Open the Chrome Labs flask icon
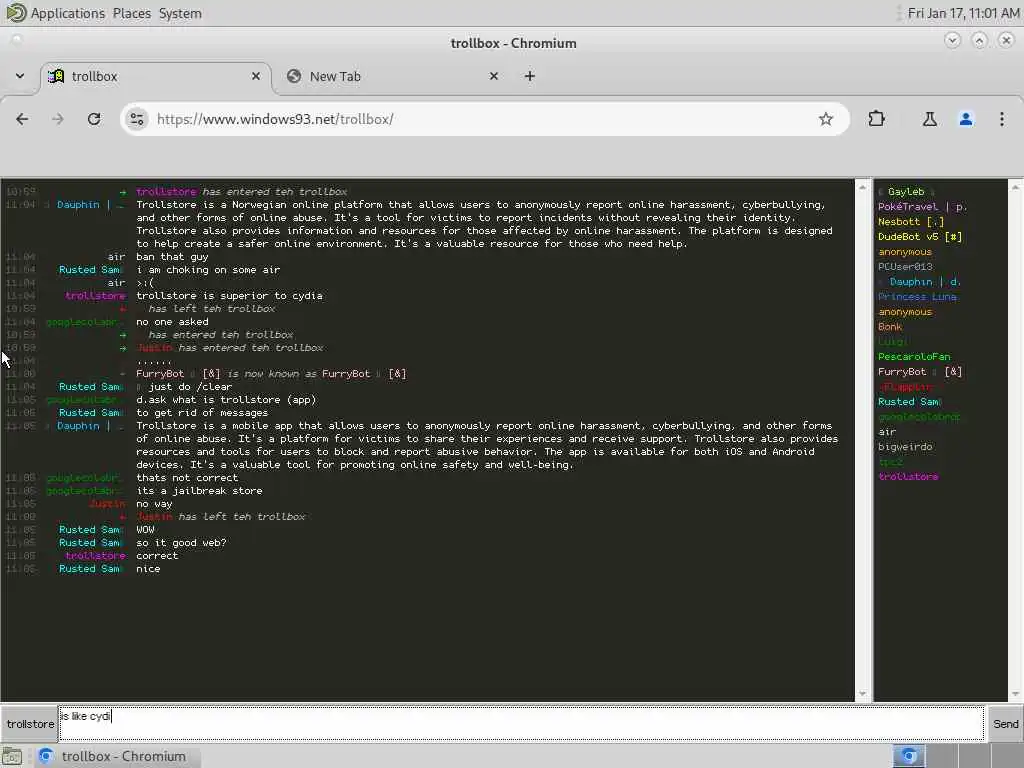 (x=929, y=119)
